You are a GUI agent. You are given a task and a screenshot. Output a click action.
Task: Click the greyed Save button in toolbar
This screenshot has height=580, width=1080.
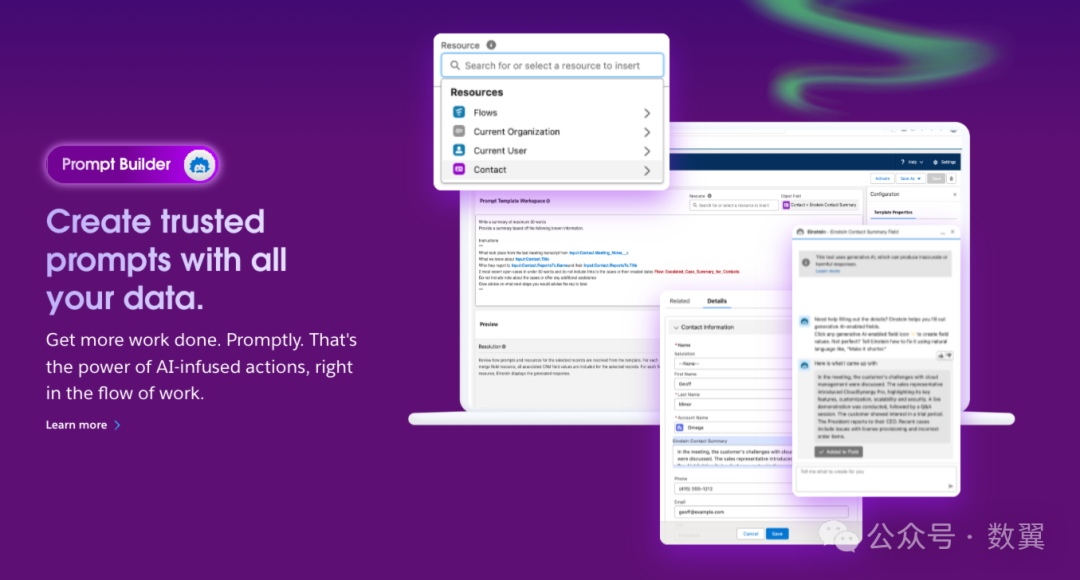point(936,178)
